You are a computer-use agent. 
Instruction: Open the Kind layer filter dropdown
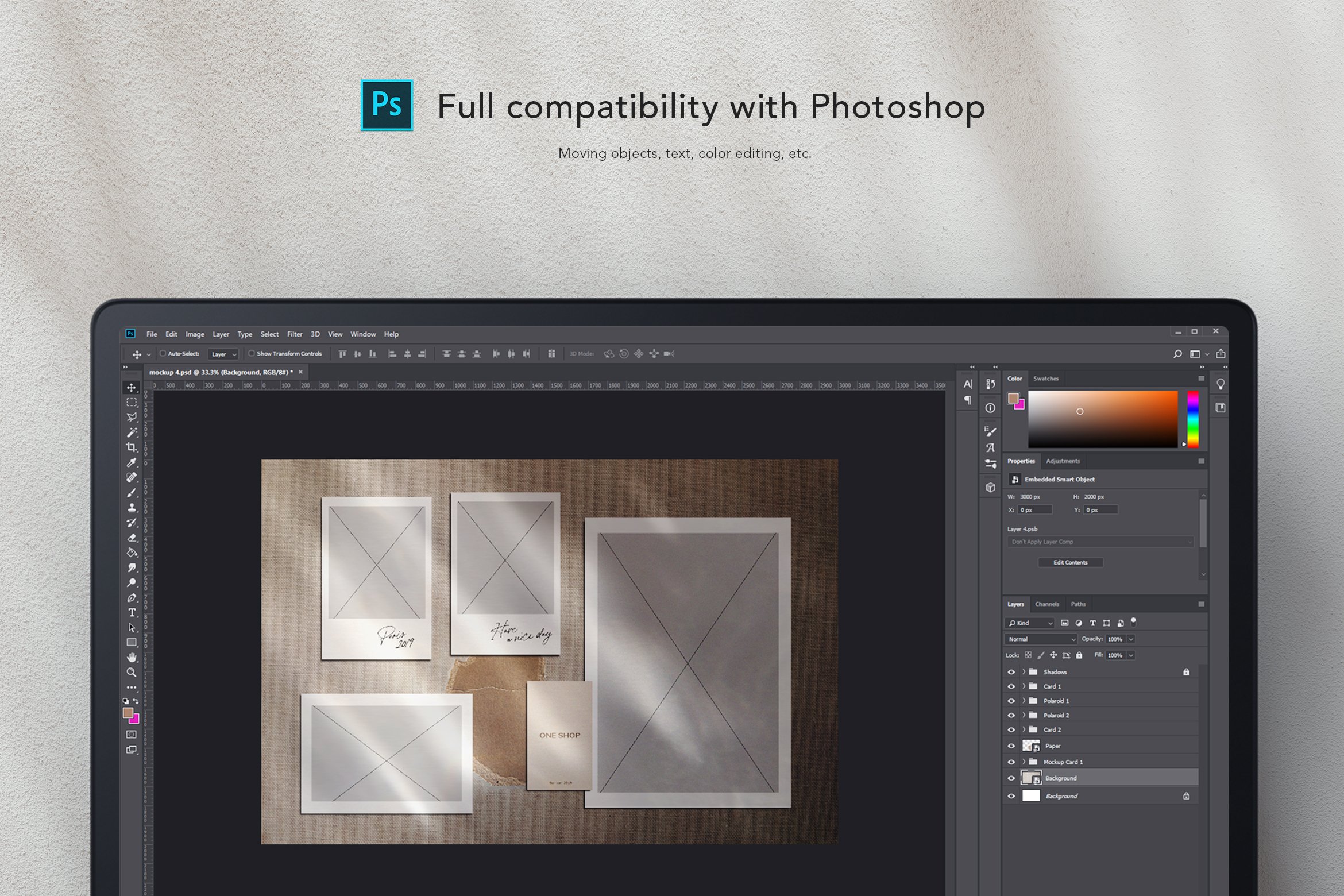point(1030,623)
